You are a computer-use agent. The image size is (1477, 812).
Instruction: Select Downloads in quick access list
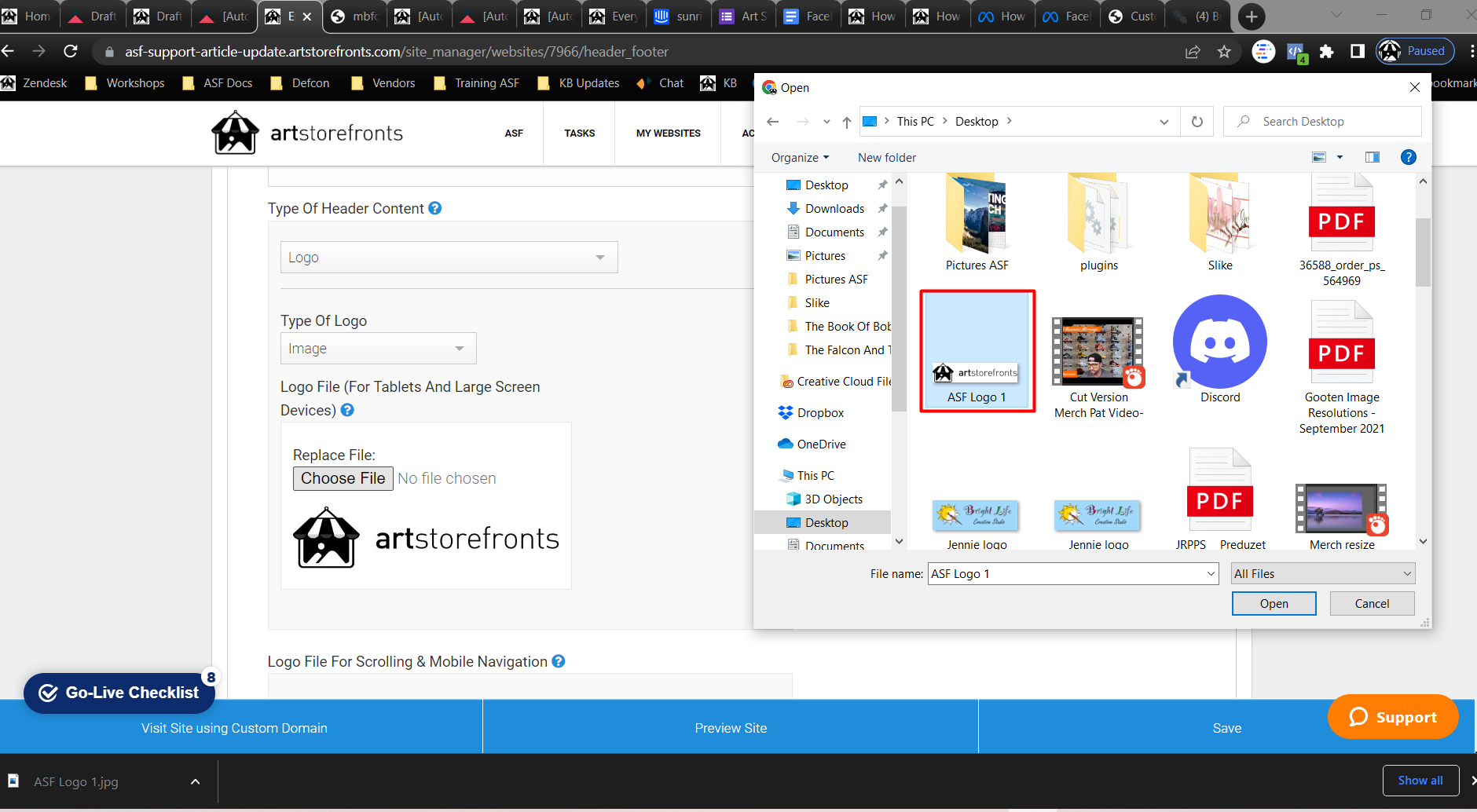(x=834, y=209)
